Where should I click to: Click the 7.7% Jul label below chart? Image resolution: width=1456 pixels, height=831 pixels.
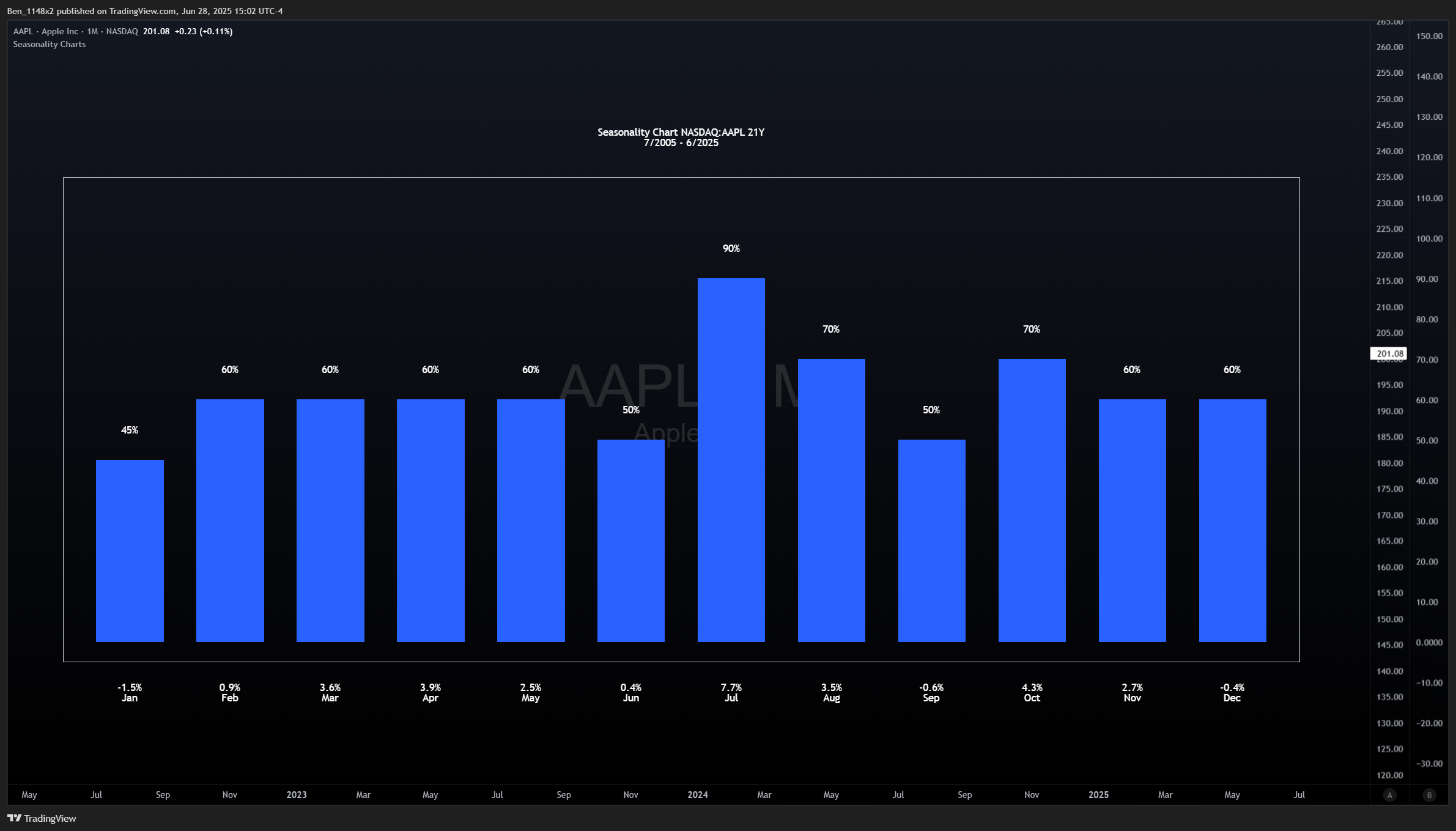[731, 692]
